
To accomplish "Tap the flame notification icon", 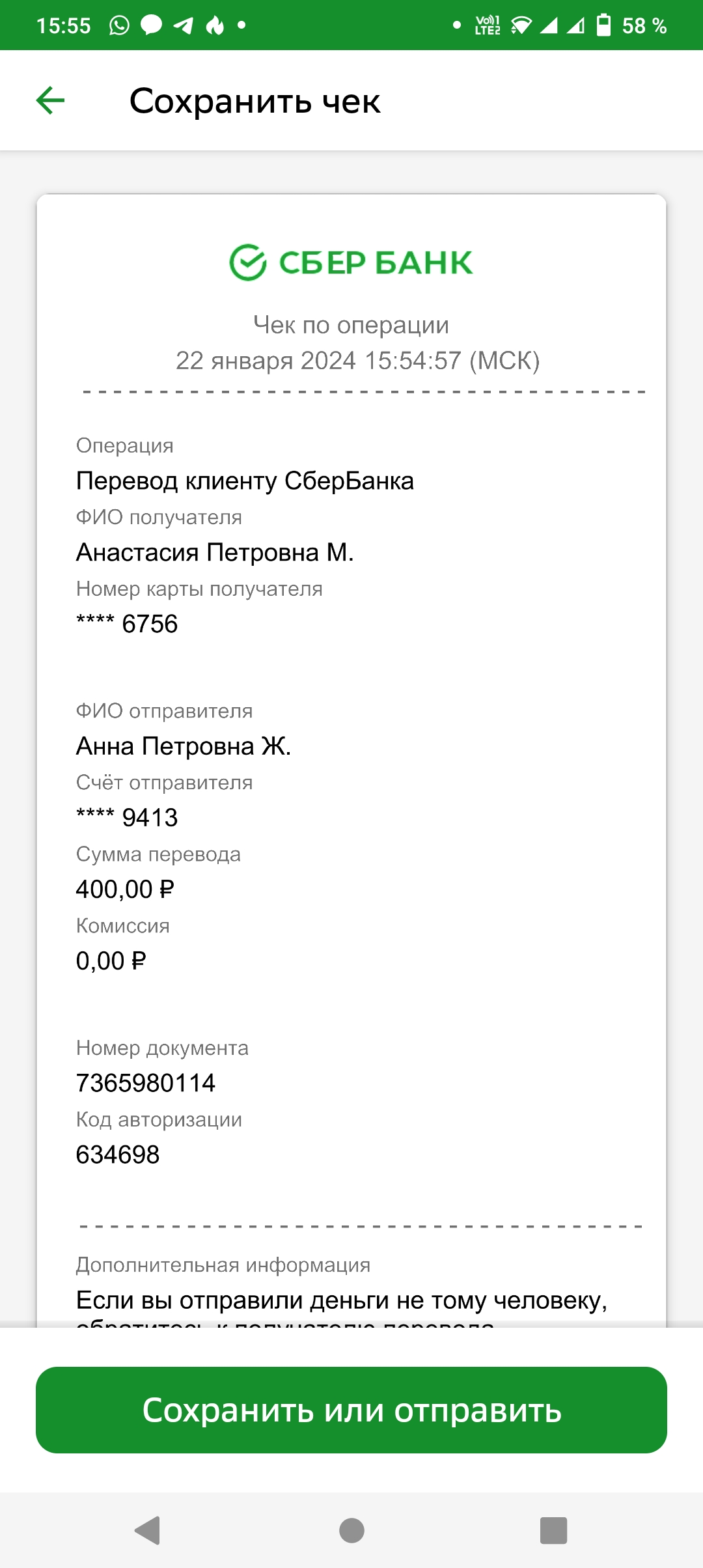I will (215, 25).
